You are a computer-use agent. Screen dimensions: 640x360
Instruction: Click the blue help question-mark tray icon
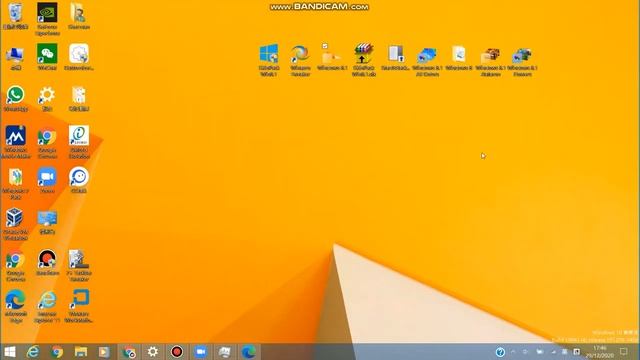(x=500, y=352)
